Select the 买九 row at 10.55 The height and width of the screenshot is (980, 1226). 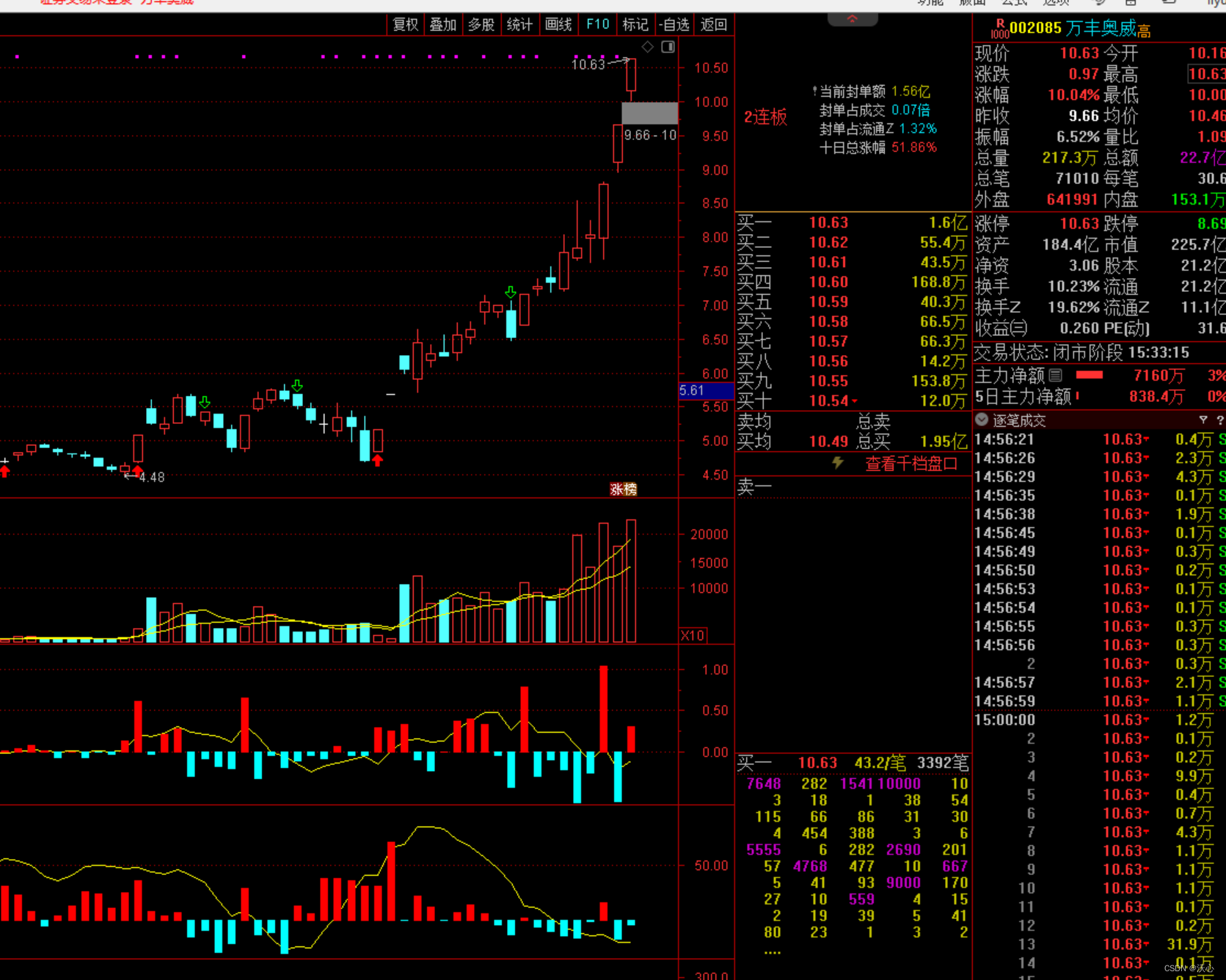point(853,381)
